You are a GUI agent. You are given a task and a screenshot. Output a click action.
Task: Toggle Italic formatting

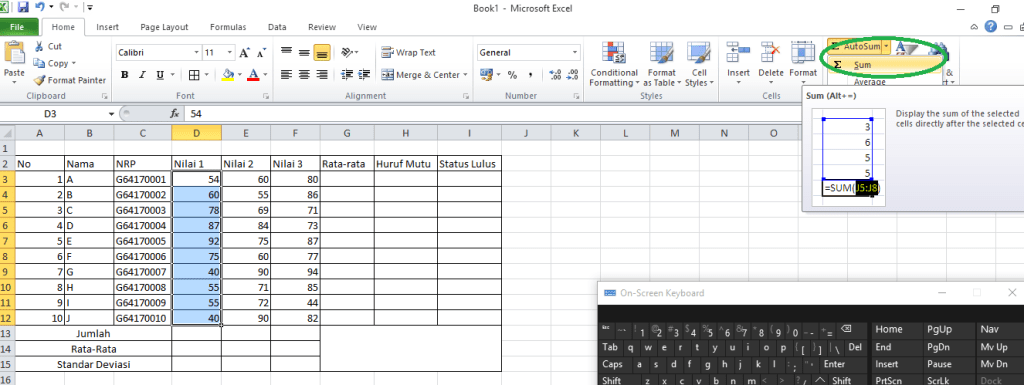[142, 75]
